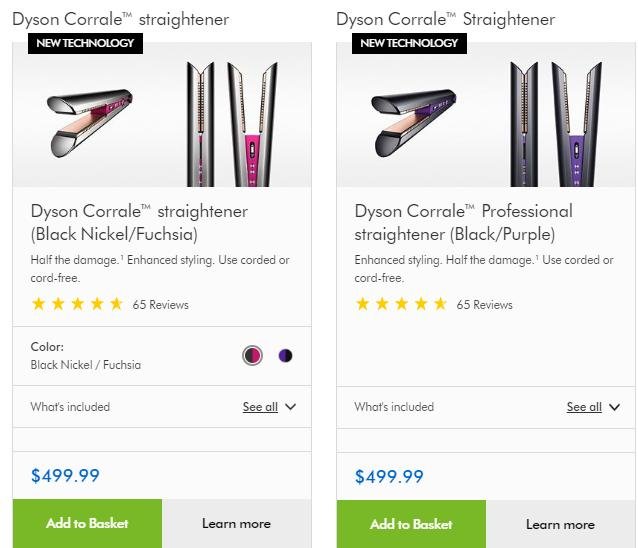This screenshot has height=548, width=638.
Task: Add fuchsia Corrale straightener to basket
Action: tap(87, 524)
